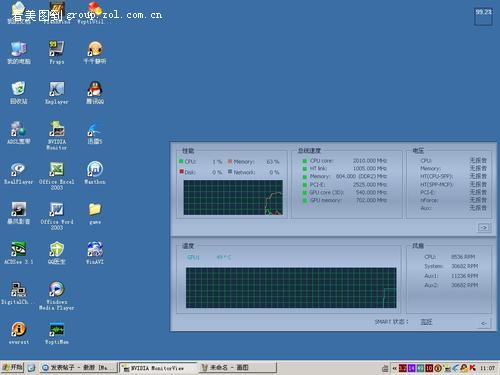Open Office Word 2003 shortcut

pyautogui.click(x=57, y=215)
